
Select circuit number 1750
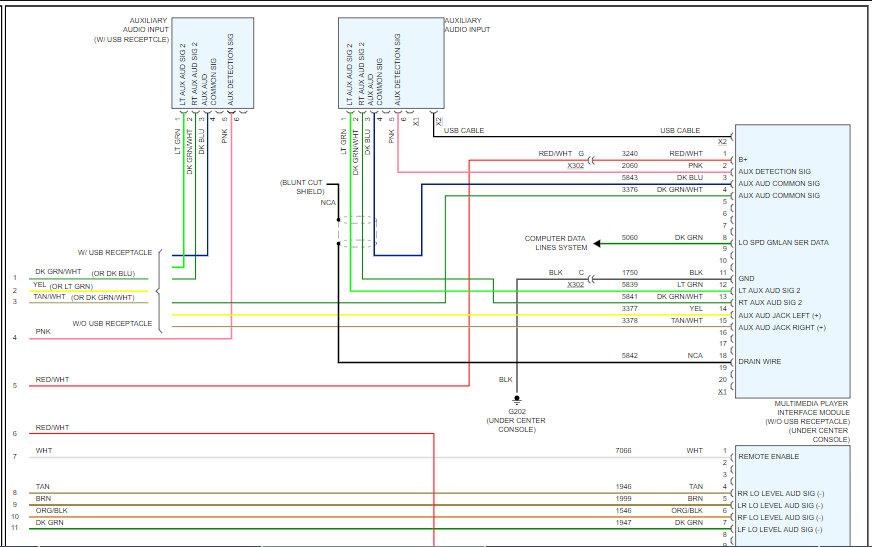630,272
